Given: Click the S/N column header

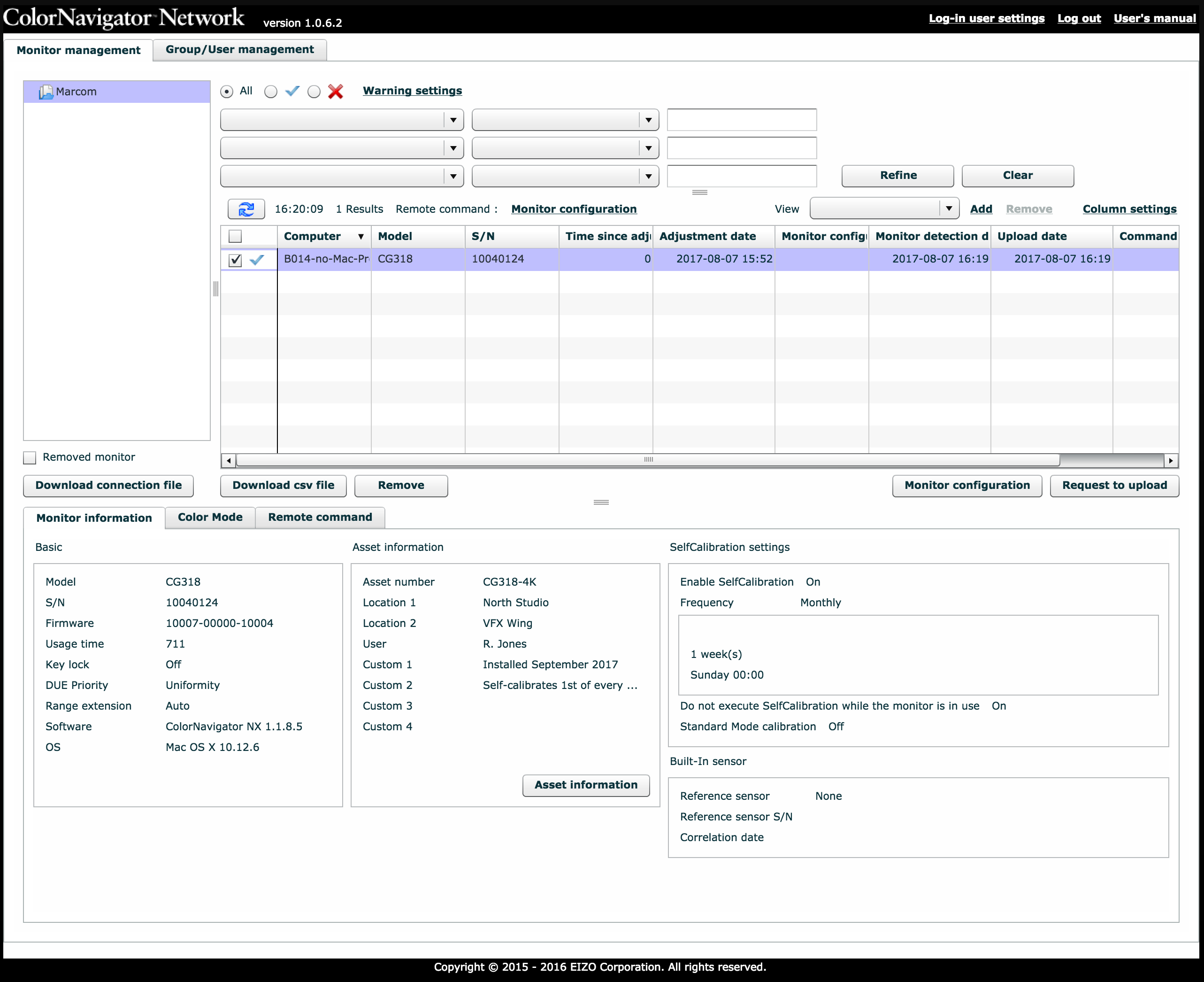Looking at the screenshot, I should click(x=512, y=236).
